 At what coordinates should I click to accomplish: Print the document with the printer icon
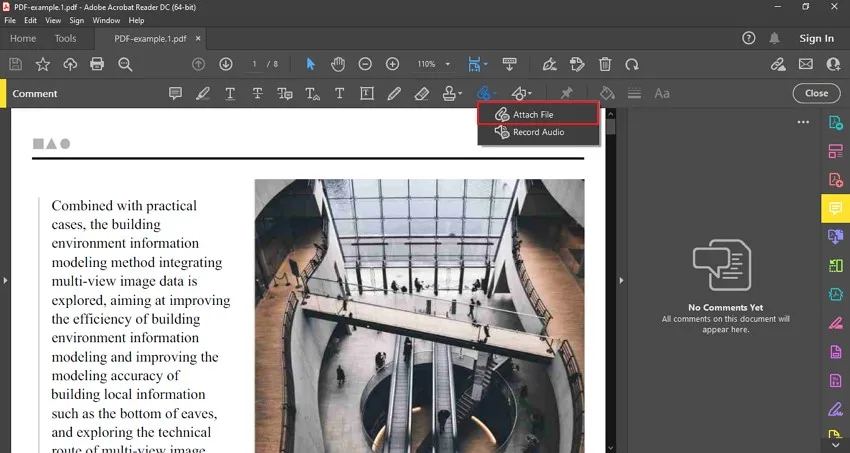pyautogui.click(x=97, y=64)
